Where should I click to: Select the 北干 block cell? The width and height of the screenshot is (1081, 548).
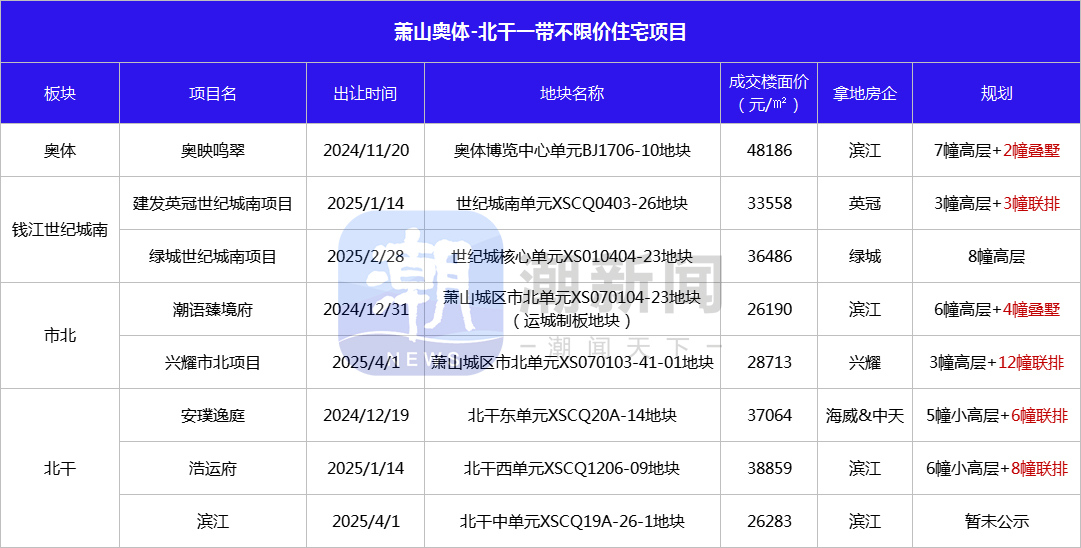pos(60,469)
